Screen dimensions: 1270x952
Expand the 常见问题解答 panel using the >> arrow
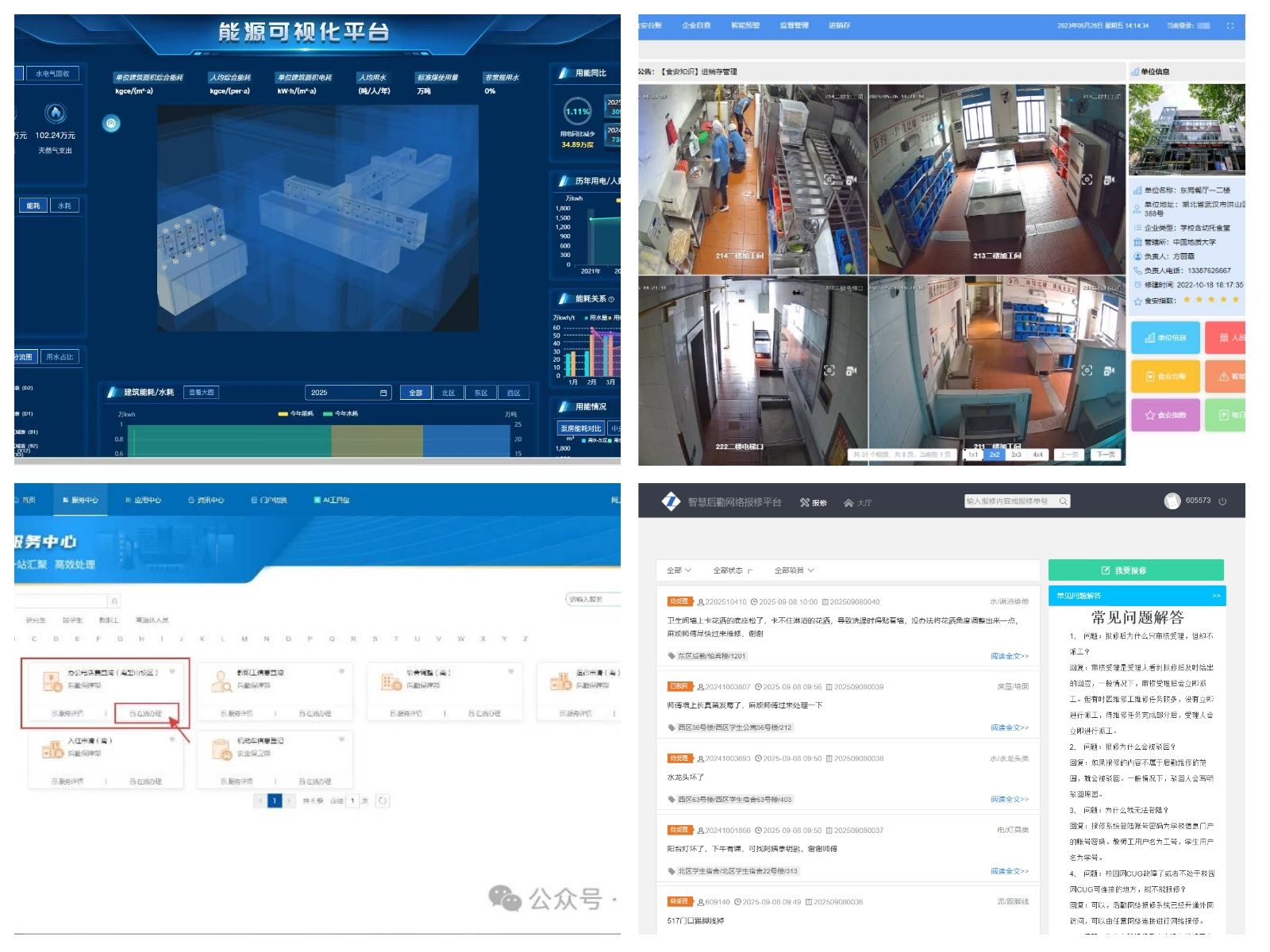pyautogui.click(x=1216, y=596)
